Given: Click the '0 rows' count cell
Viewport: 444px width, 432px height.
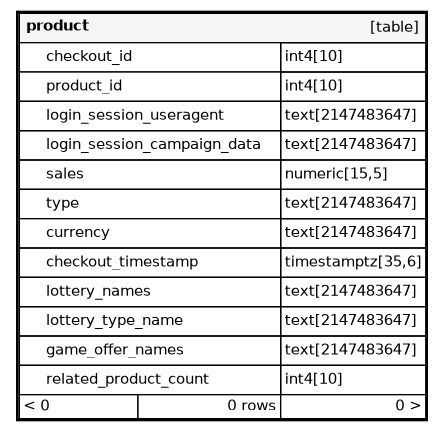Looking at the screenshot, I should (x=252, y=406).
